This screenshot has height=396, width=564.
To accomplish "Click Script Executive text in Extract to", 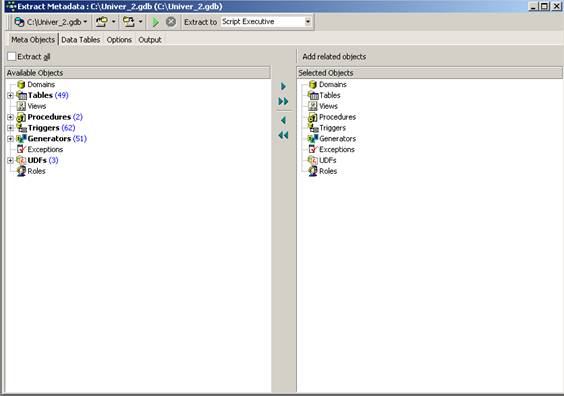I will 248,22.
